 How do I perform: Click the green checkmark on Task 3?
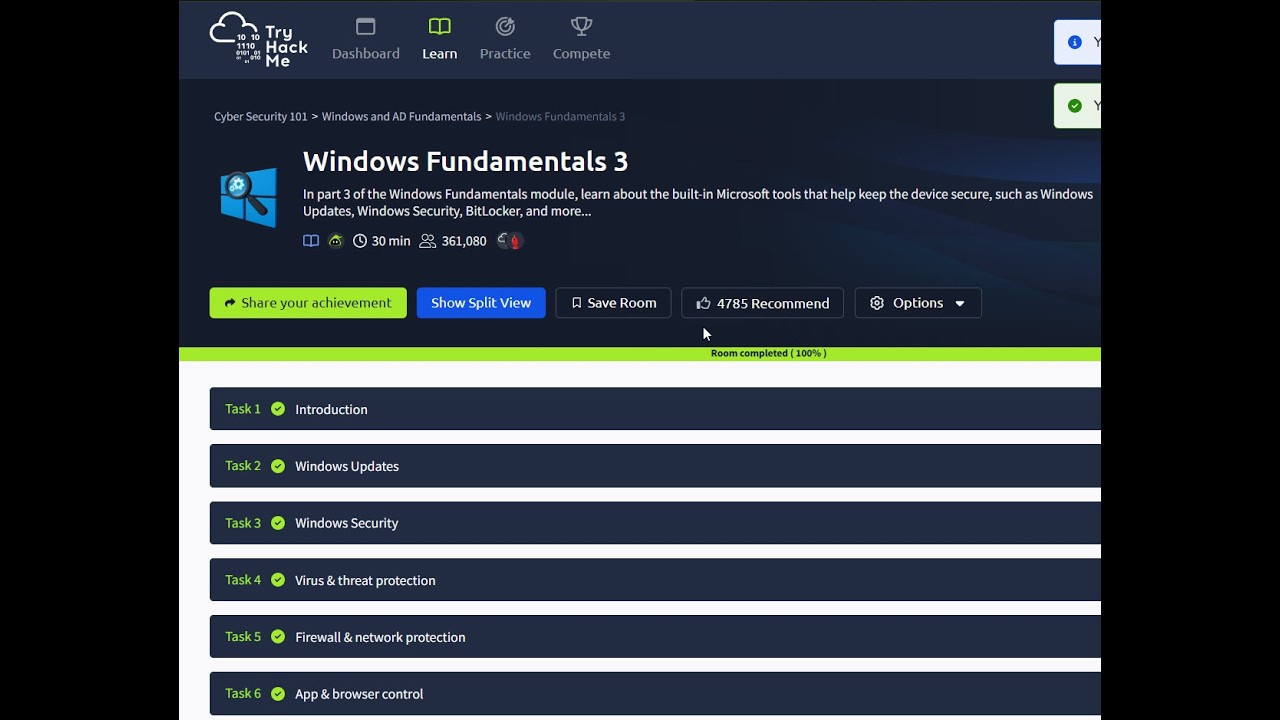coord(278,523)
